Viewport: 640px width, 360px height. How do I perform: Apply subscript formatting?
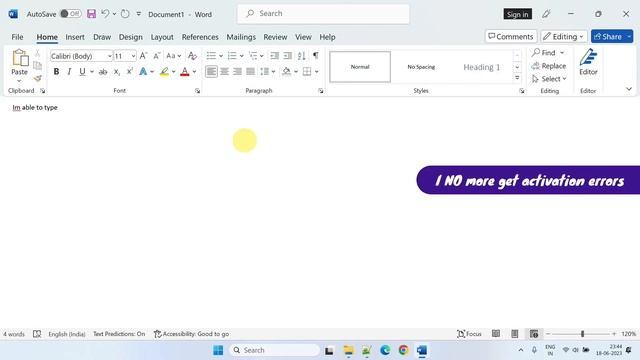(x=117, y=72)
